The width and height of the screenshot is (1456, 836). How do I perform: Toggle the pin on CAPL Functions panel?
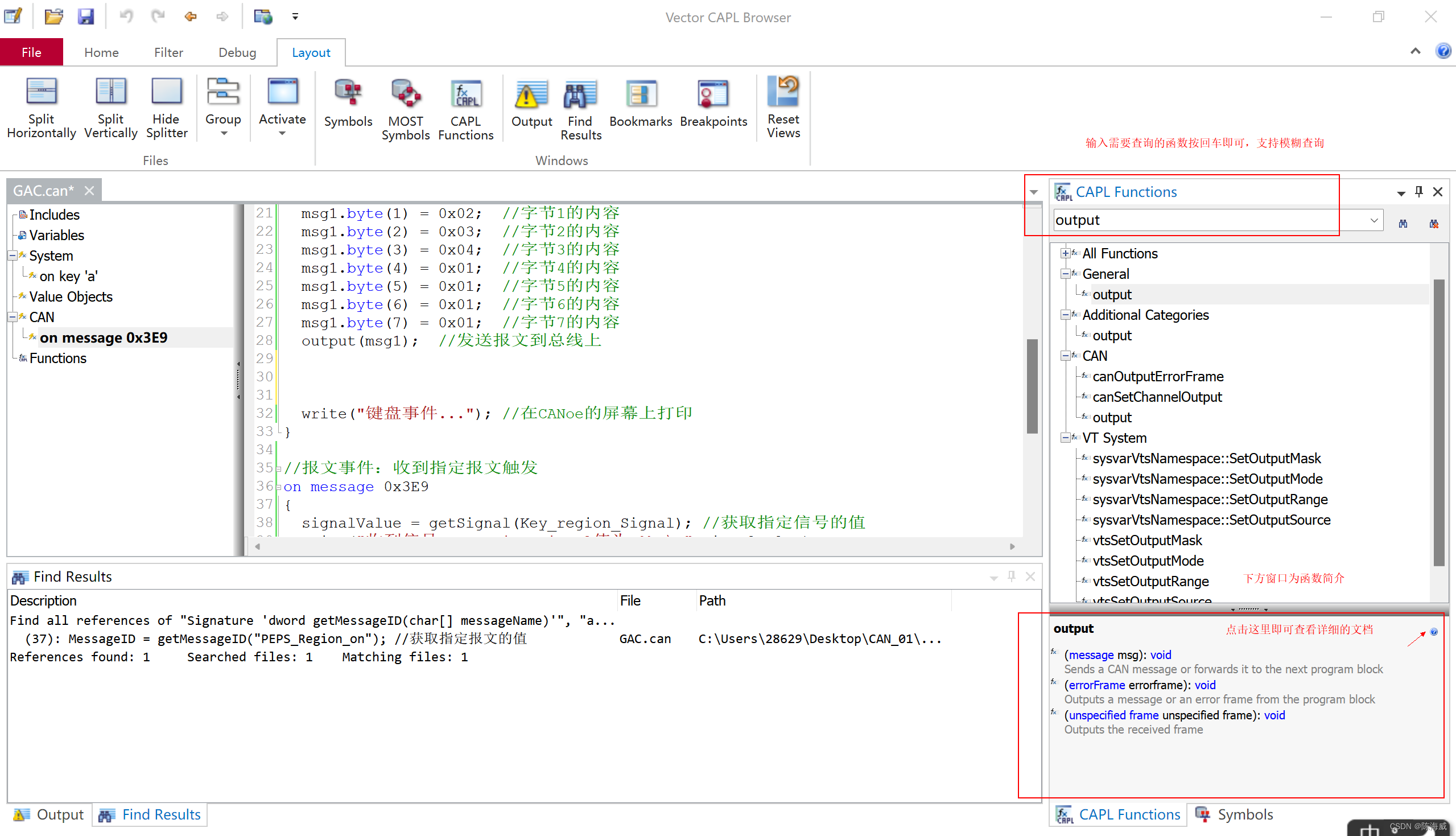pos(1418,191)
